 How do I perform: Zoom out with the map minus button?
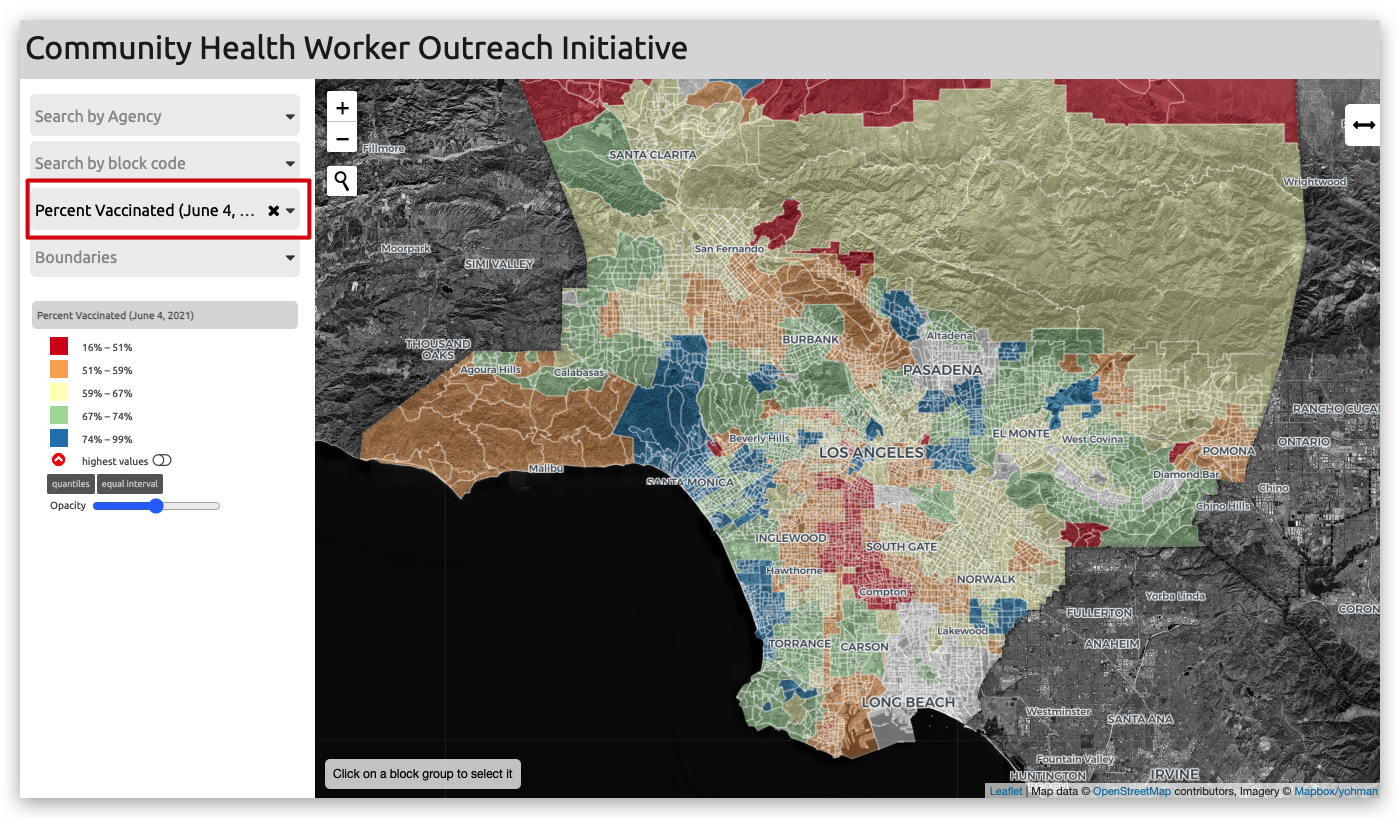click(x=342, y=138)
